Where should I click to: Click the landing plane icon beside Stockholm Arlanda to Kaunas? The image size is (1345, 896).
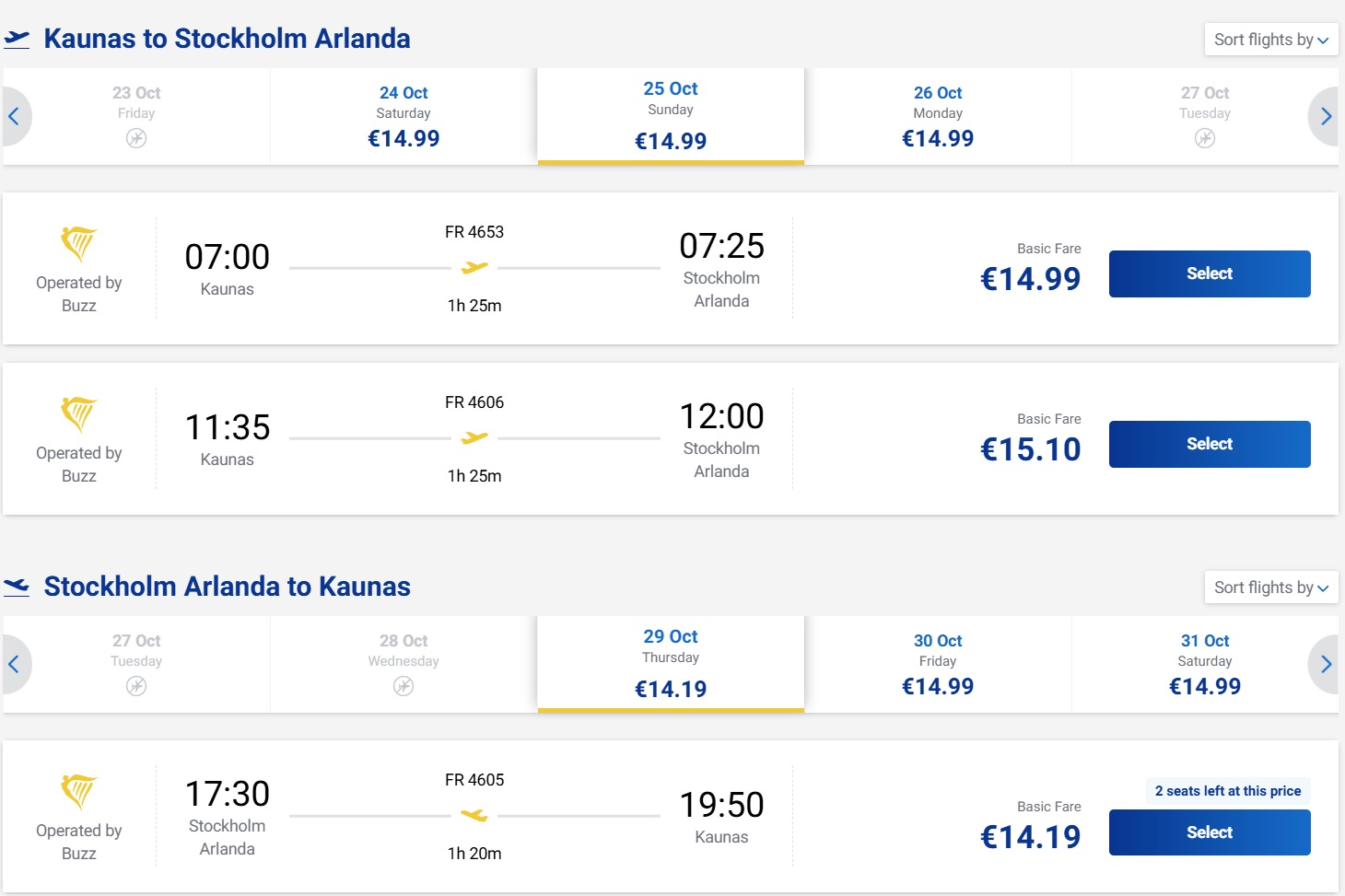tap(17, 587)
